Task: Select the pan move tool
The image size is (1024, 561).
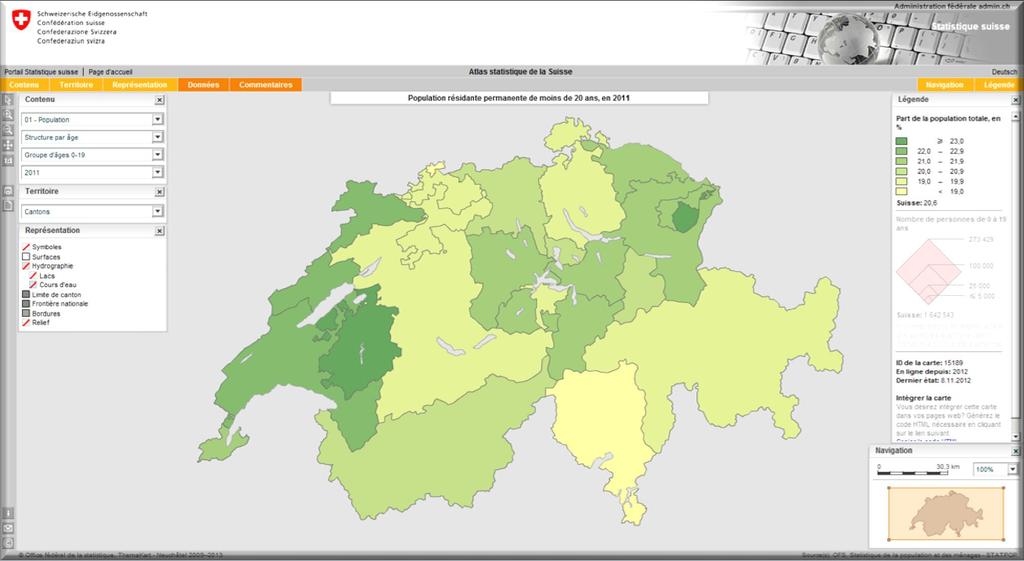Action: (x=8, y=145)
